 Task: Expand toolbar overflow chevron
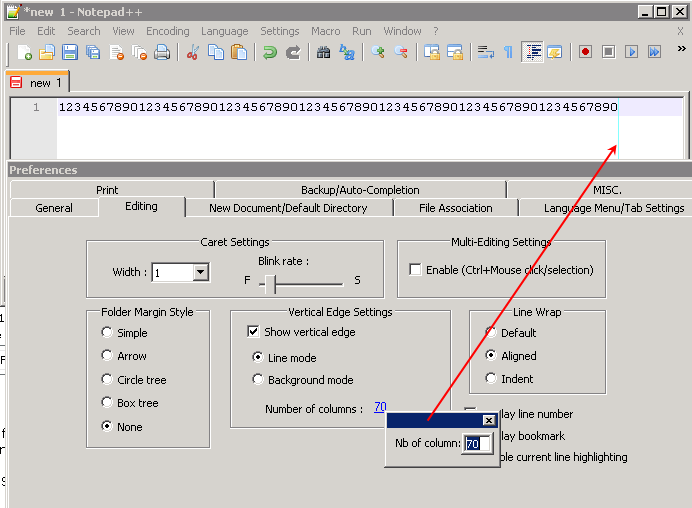(x=681, y=48)
